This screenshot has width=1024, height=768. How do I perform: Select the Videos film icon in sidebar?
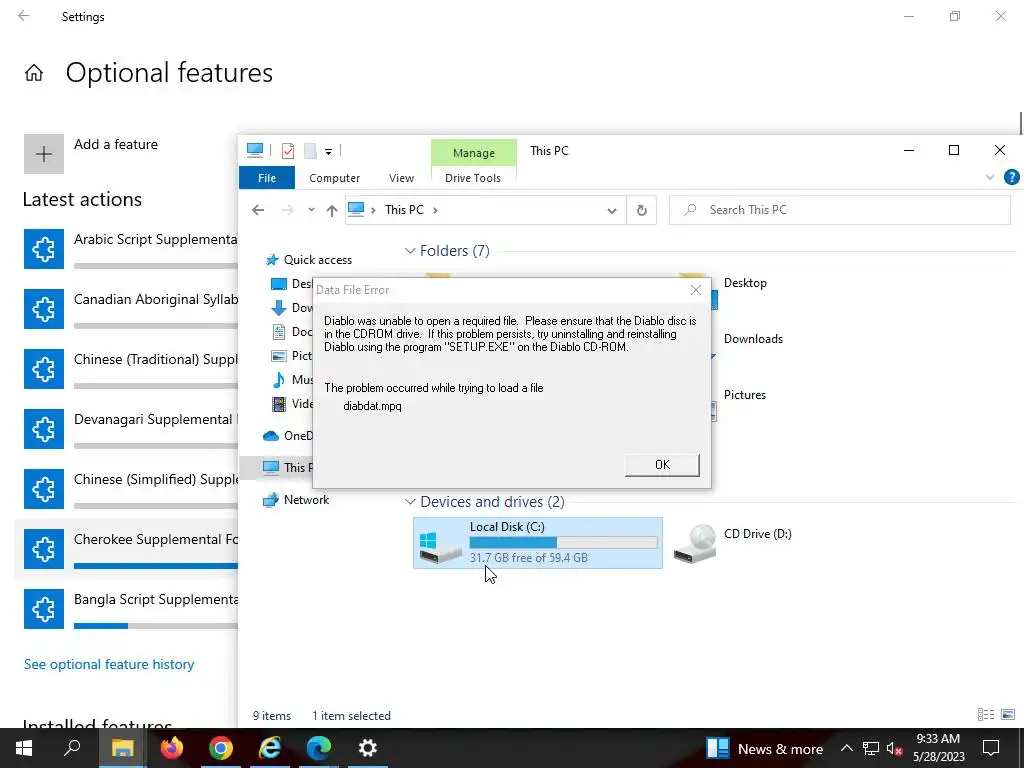[x=279, y=404]
